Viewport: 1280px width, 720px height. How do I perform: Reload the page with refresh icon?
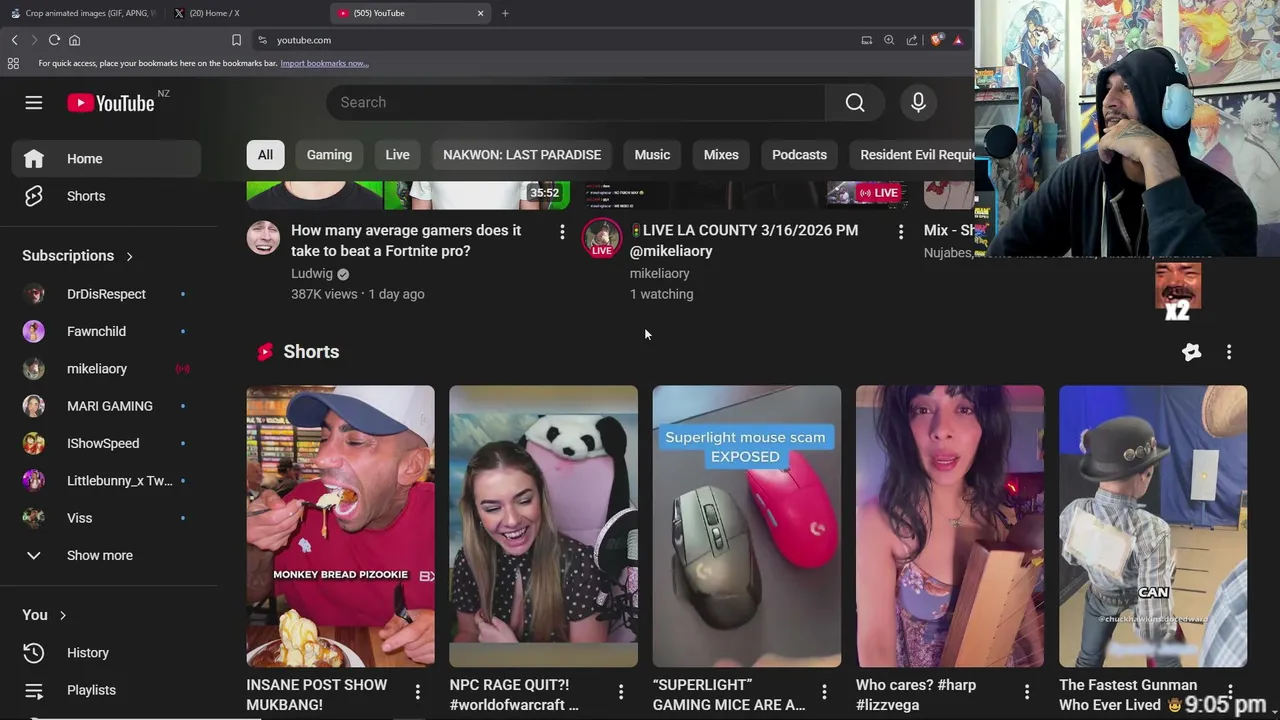tap(54, 40)
